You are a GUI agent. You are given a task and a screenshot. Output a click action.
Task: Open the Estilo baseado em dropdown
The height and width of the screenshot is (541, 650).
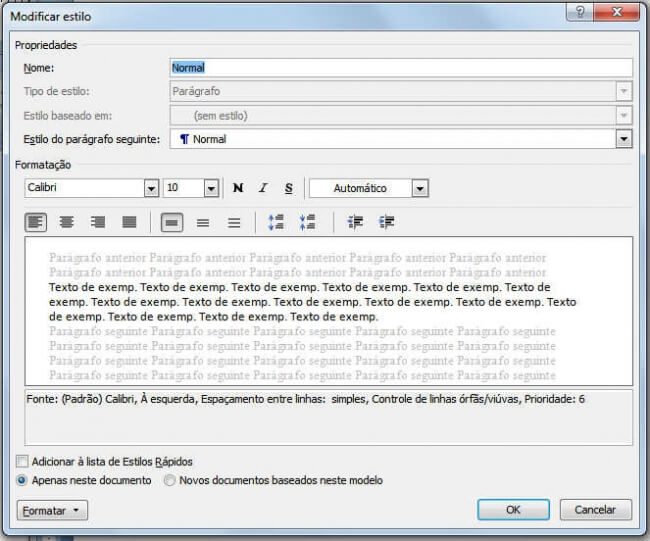point(624,115)
